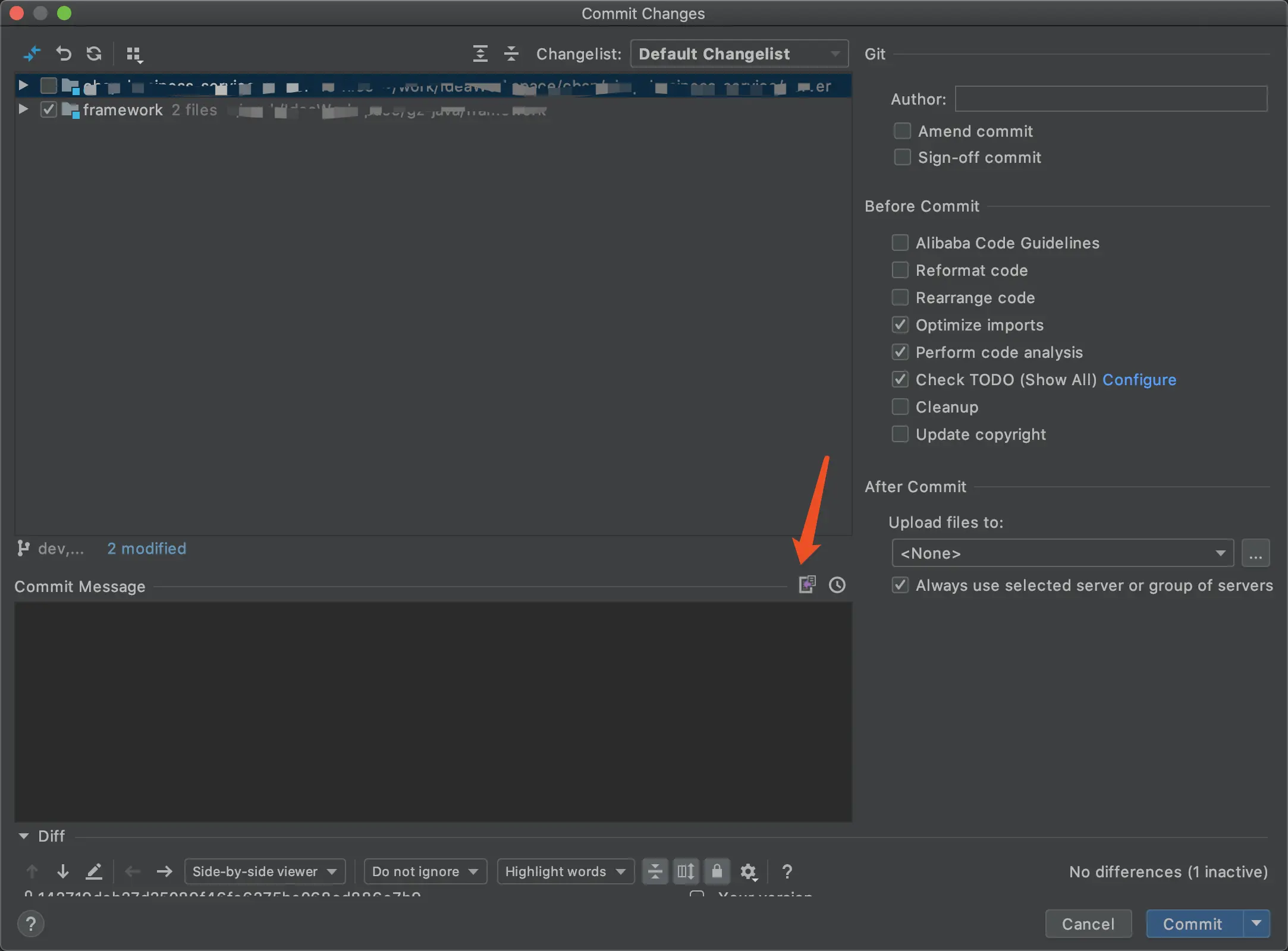Enable Alibaba Code Guidelines check
Viewport: 1288px width, 951px height.
point(900,243)
